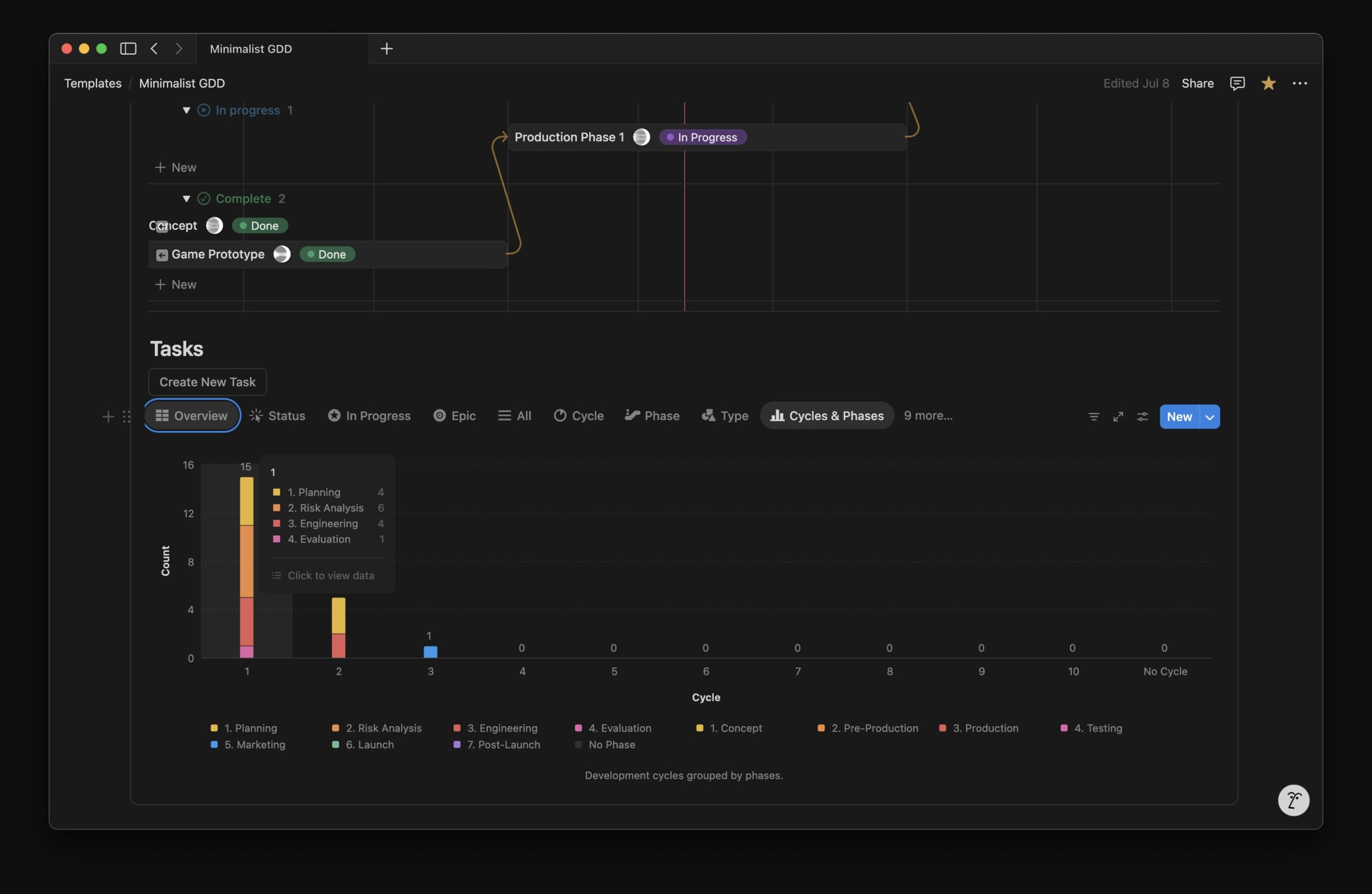Screen dimensions: 1372x894
Task: Toggle 4. Testing legend entry
Action: [x=1091, y=728]
